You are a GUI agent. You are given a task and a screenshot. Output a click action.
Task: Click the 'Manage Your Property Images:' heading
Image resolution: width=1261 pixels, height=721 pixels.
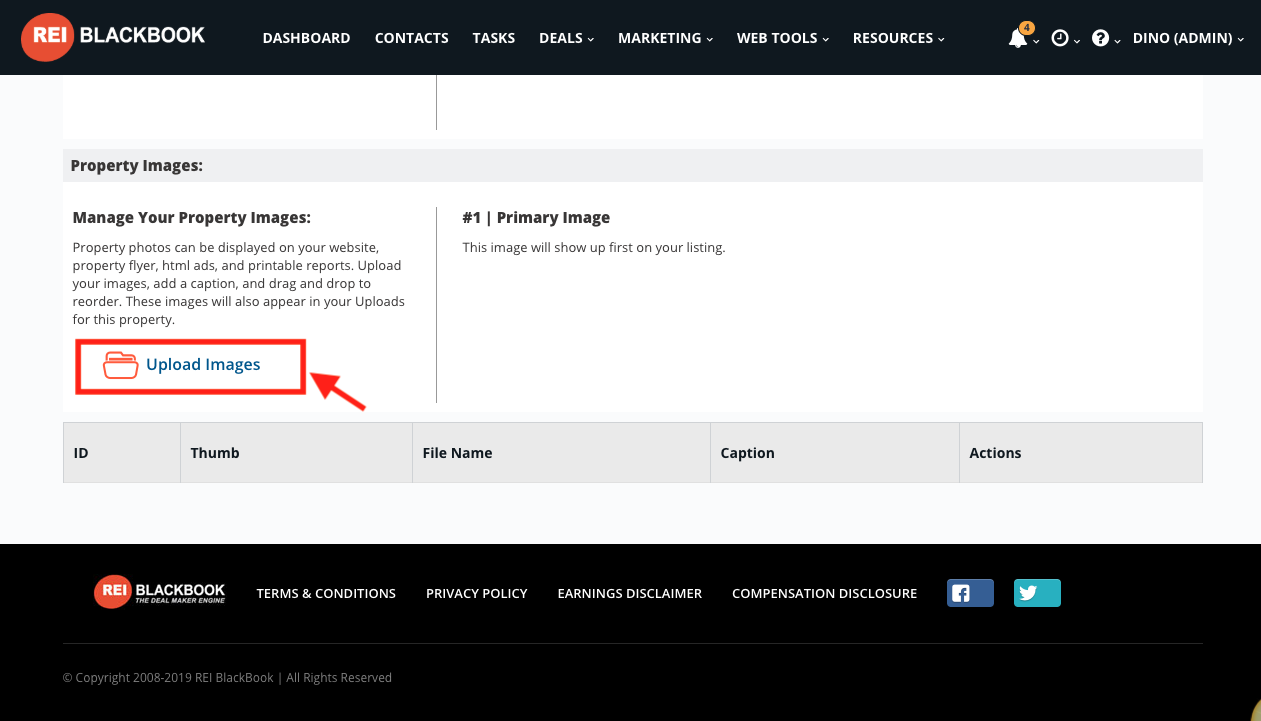pos(192,218)
